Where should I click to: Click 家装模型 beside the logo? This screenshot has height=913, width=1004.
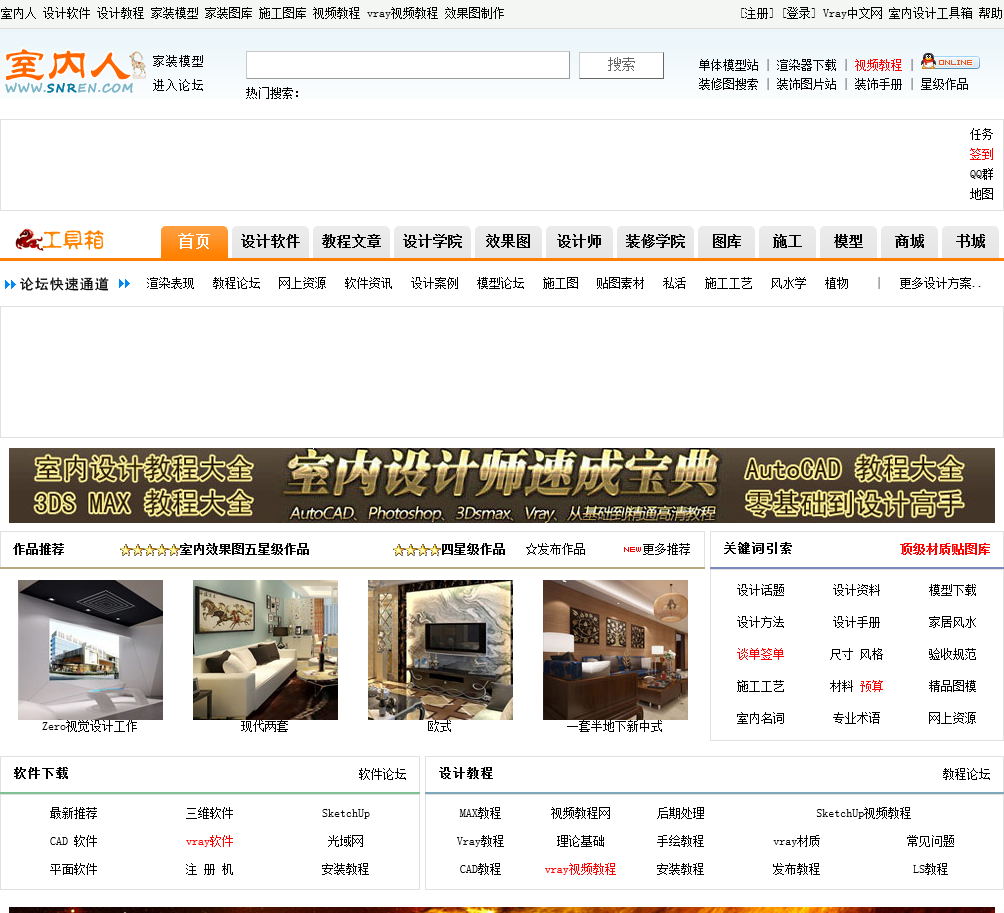[x=178, y=61]
